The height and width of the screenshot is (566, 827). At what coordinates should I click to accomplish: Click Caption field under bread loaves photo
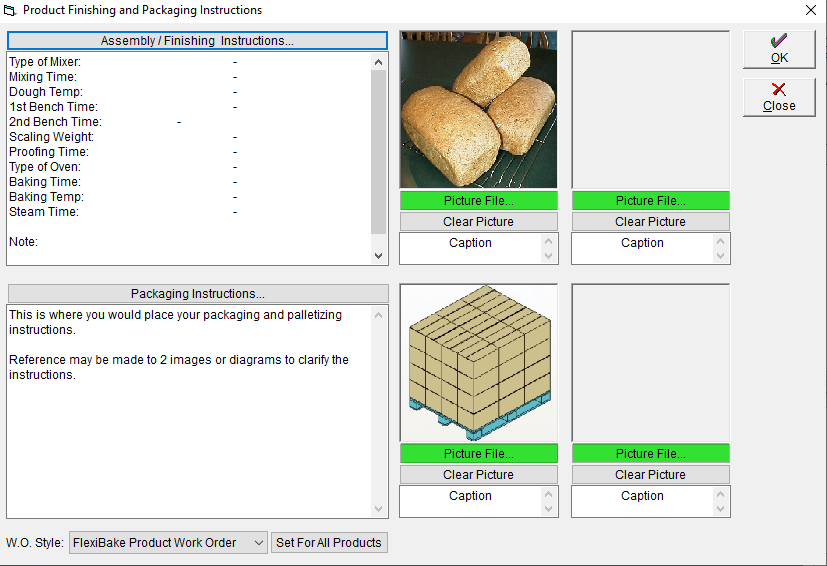[x=470, y=248]
